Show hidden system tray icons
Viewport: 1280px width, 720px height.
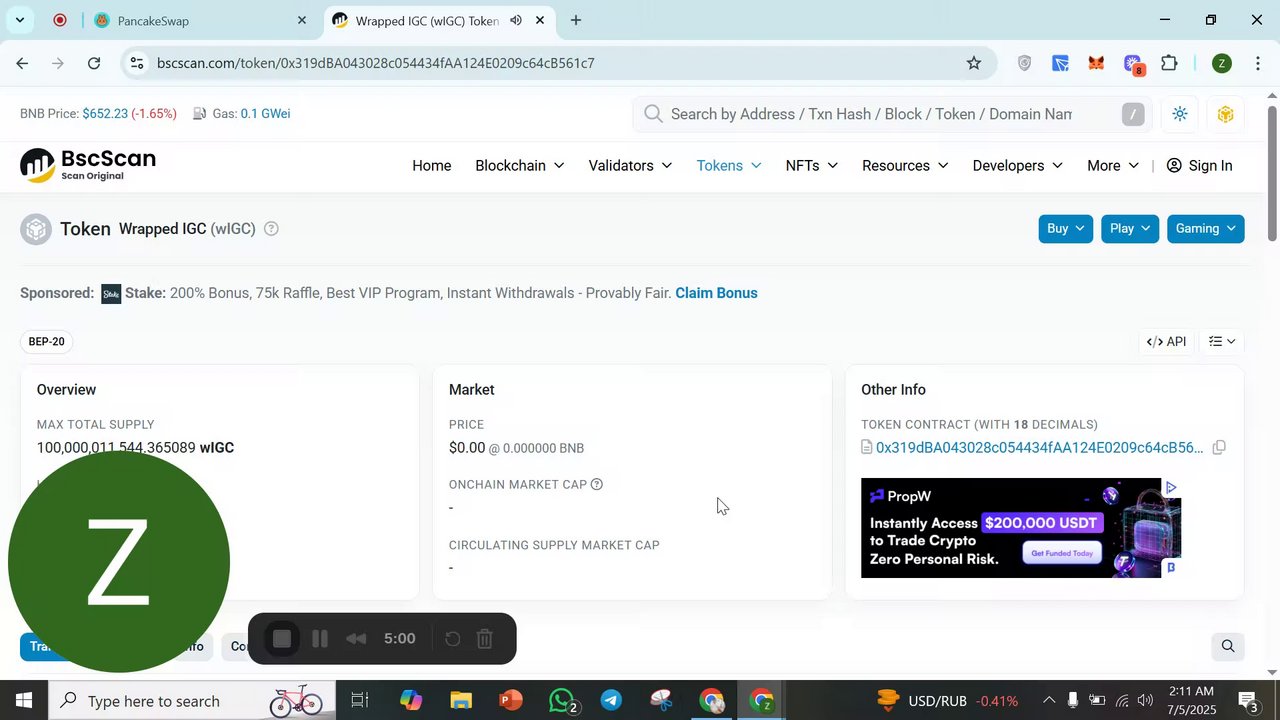(x=1048, y=700)
